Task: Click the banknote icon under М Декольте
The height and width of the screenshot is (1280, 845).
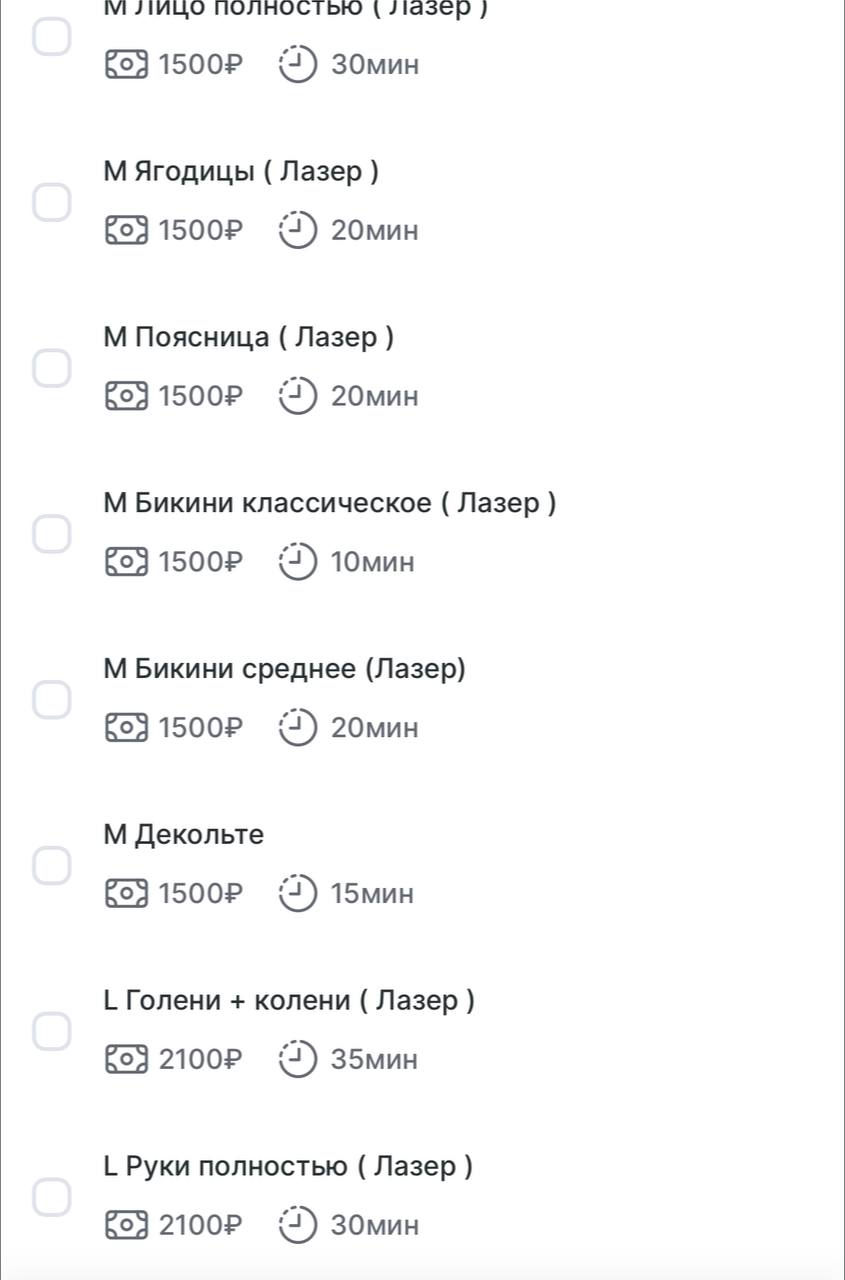Action: pyautogui.click(x=126, y=893)
